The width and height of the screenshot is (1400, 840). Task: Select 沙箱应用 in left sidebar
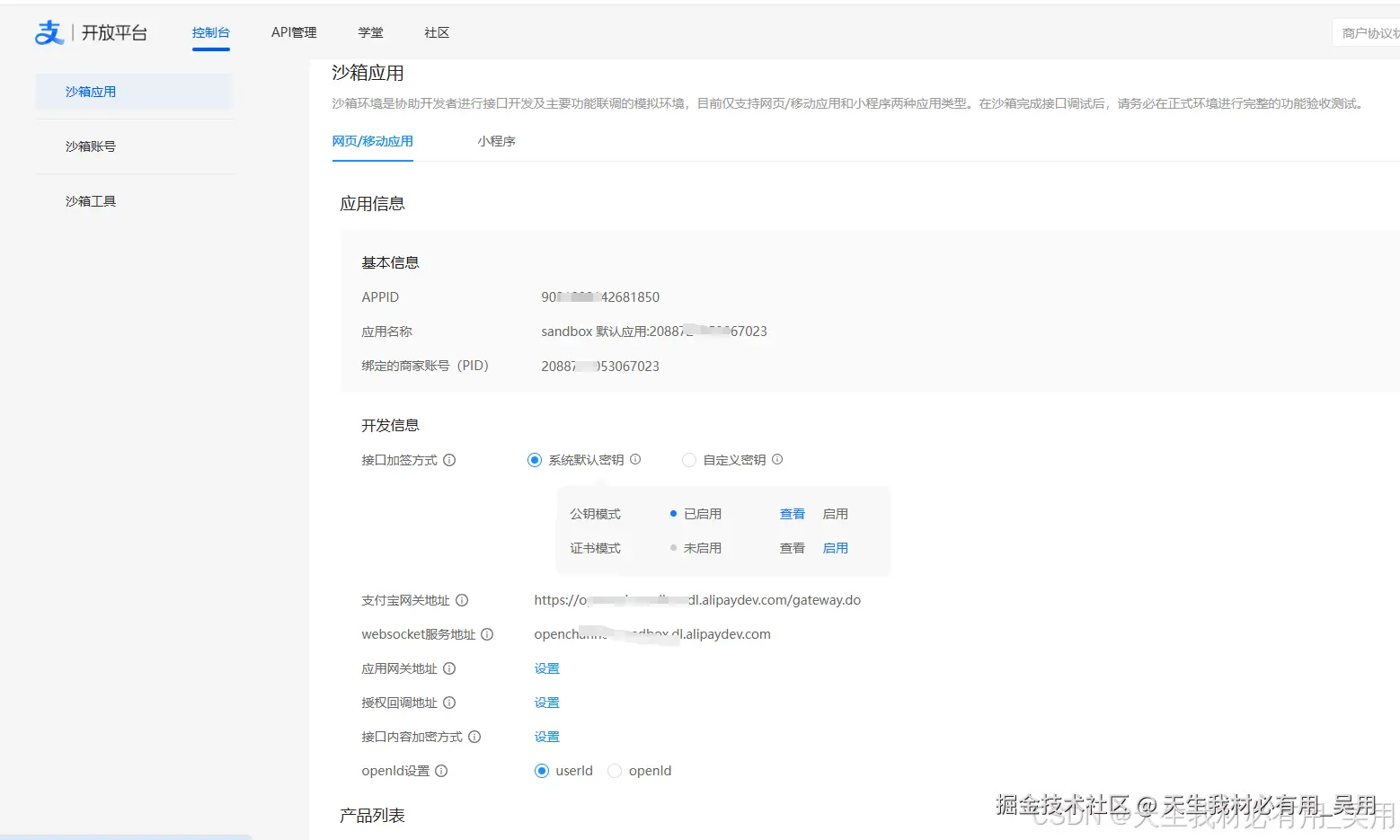[134, 92]
